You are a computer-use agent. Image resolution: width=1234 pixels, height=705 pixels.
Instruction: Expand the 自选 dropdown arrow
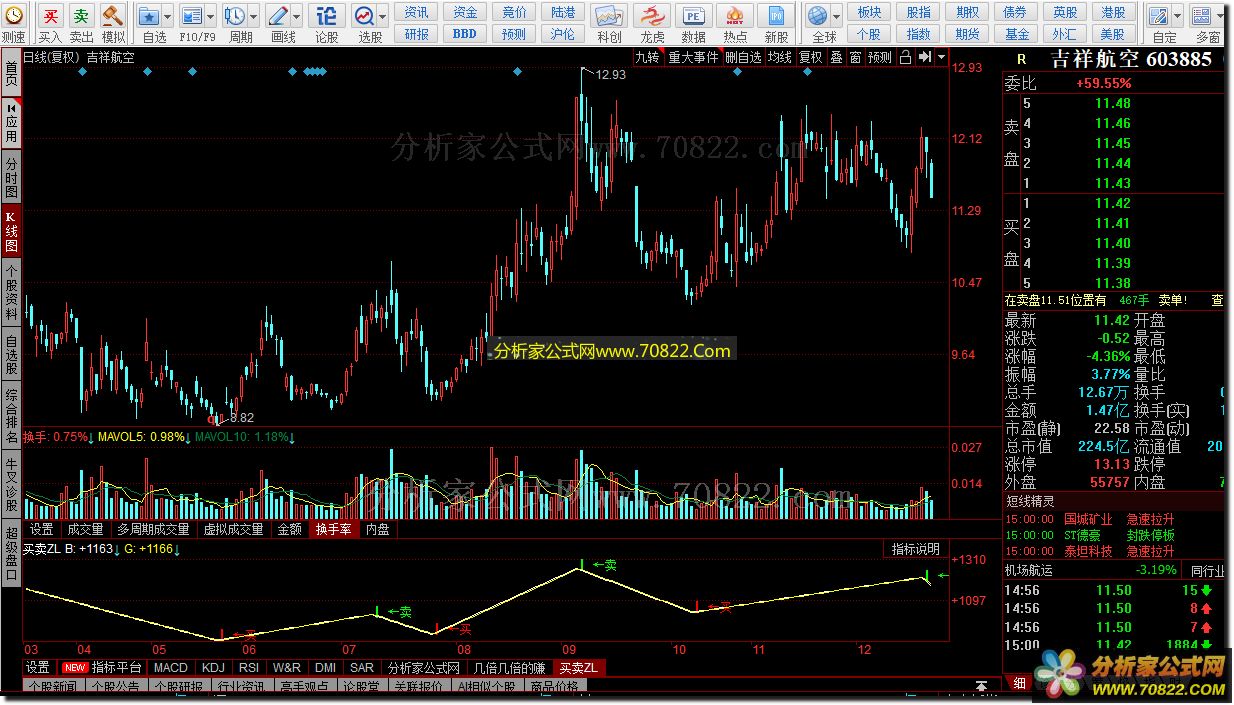[x=168, y=16]
